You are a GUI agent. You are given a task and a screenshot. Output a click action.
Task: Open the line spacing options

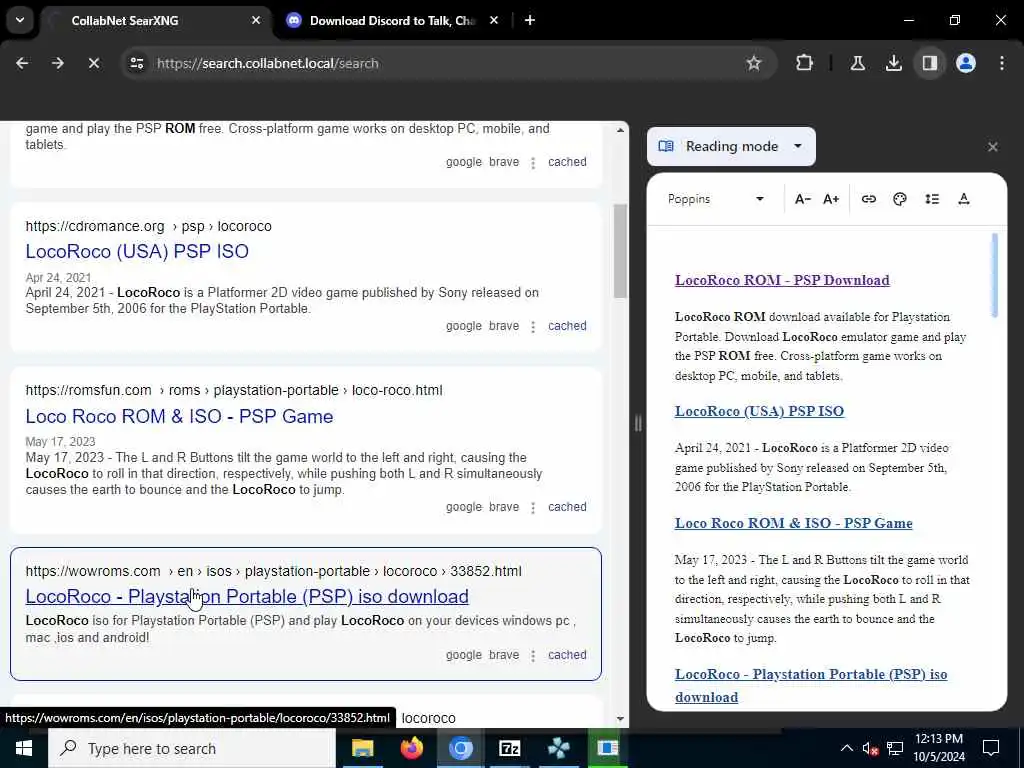[932, 199]
